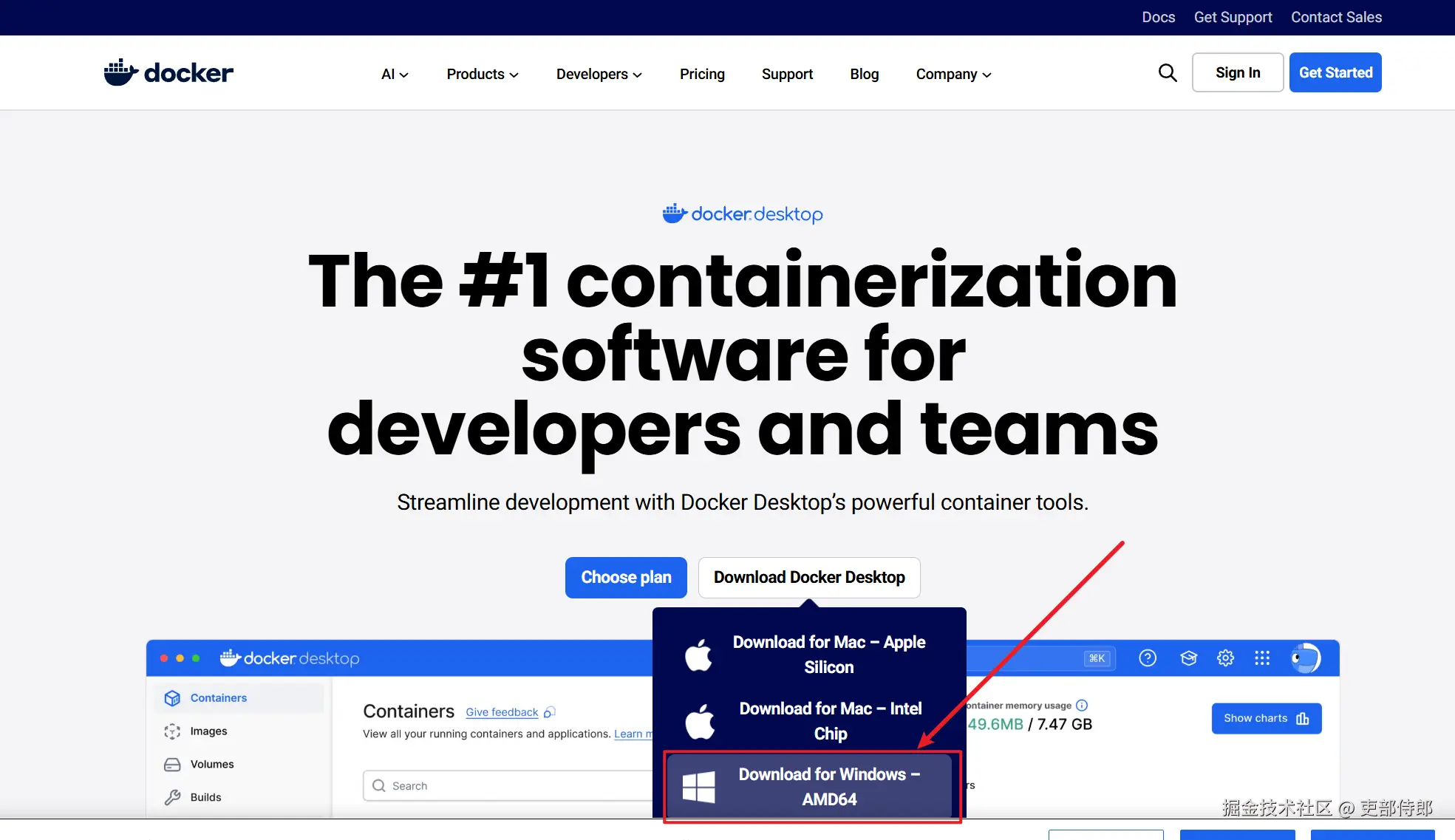Open the Learning Center graduation-cap icon
This screenshot has height=840, width=1455.
point(1188,658)
